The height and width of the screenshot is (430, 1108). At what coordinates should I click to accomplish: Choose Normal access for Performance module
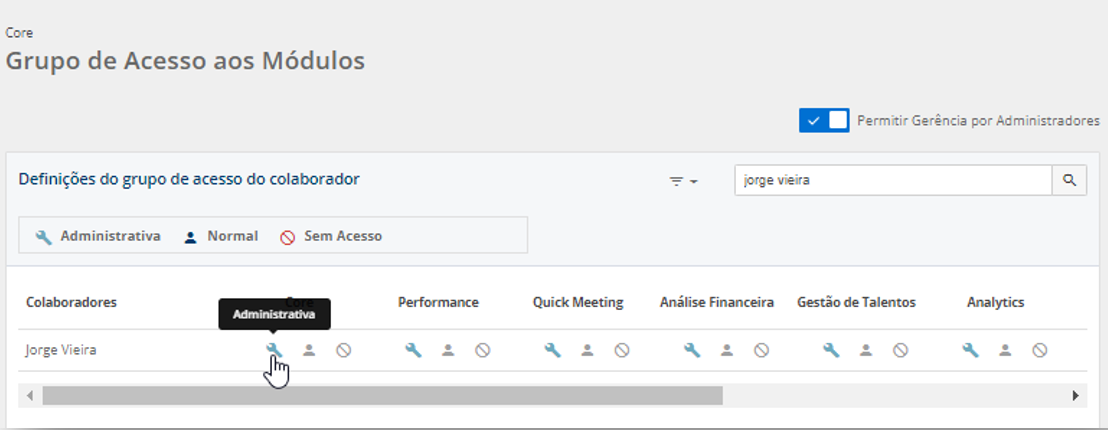448,350
